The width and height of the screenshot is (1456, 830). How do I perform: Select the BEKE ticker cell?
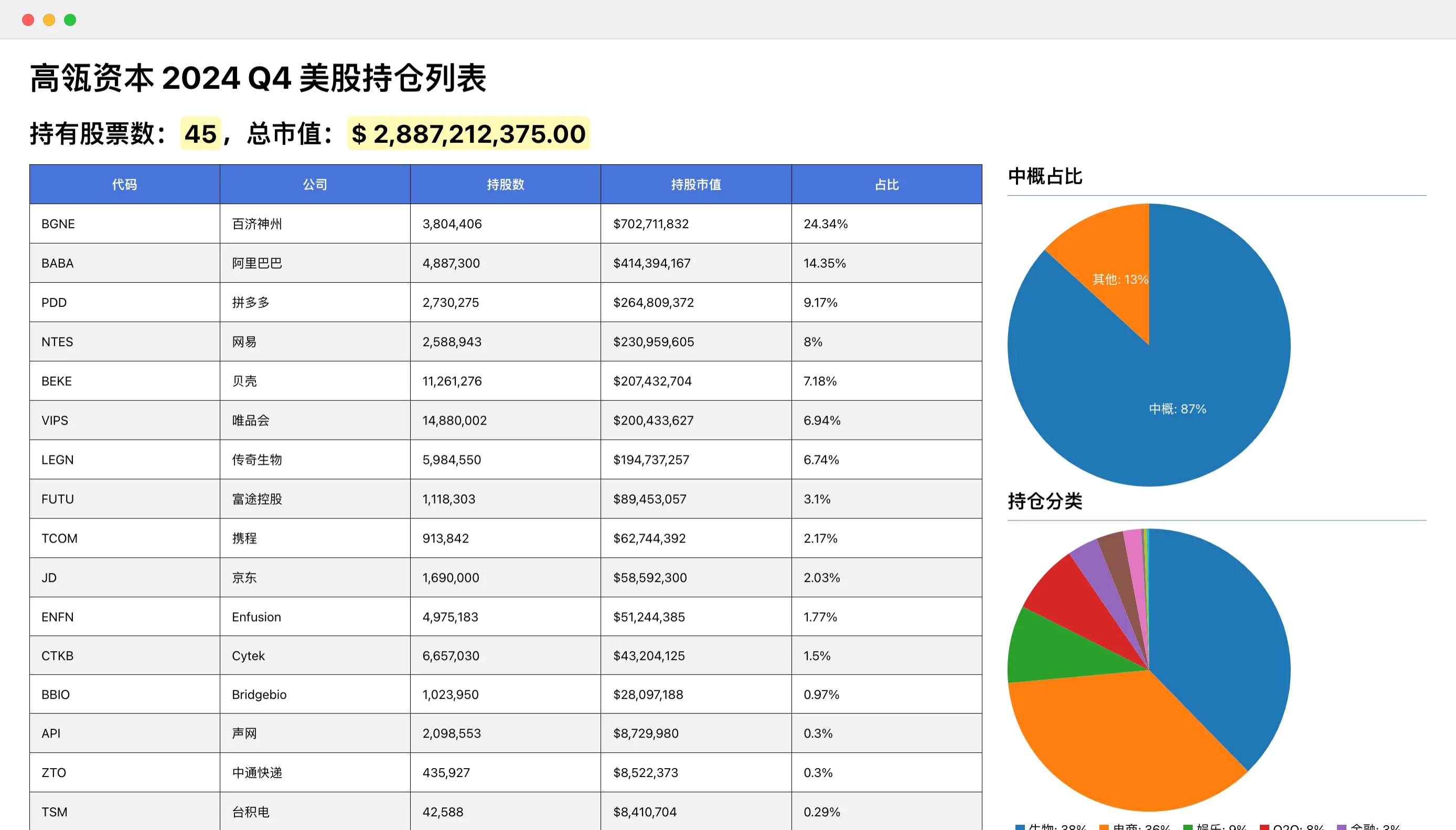pos(125,381)
